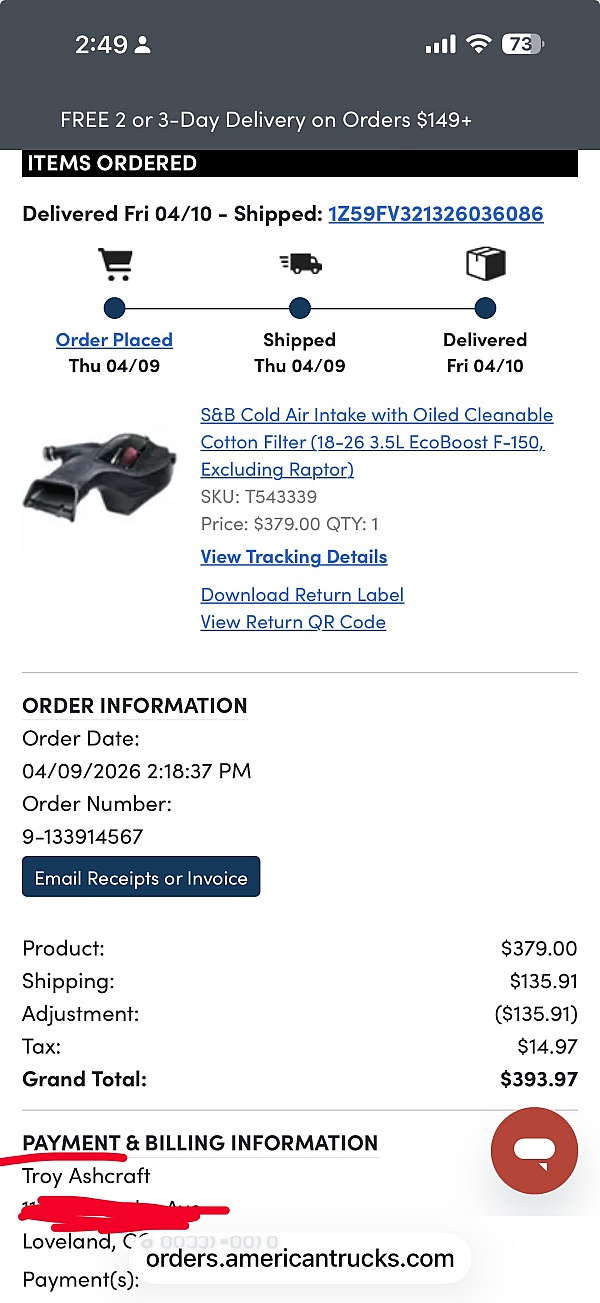
Task: Click View Tracking Details link
Action: (x=294, y=557)
